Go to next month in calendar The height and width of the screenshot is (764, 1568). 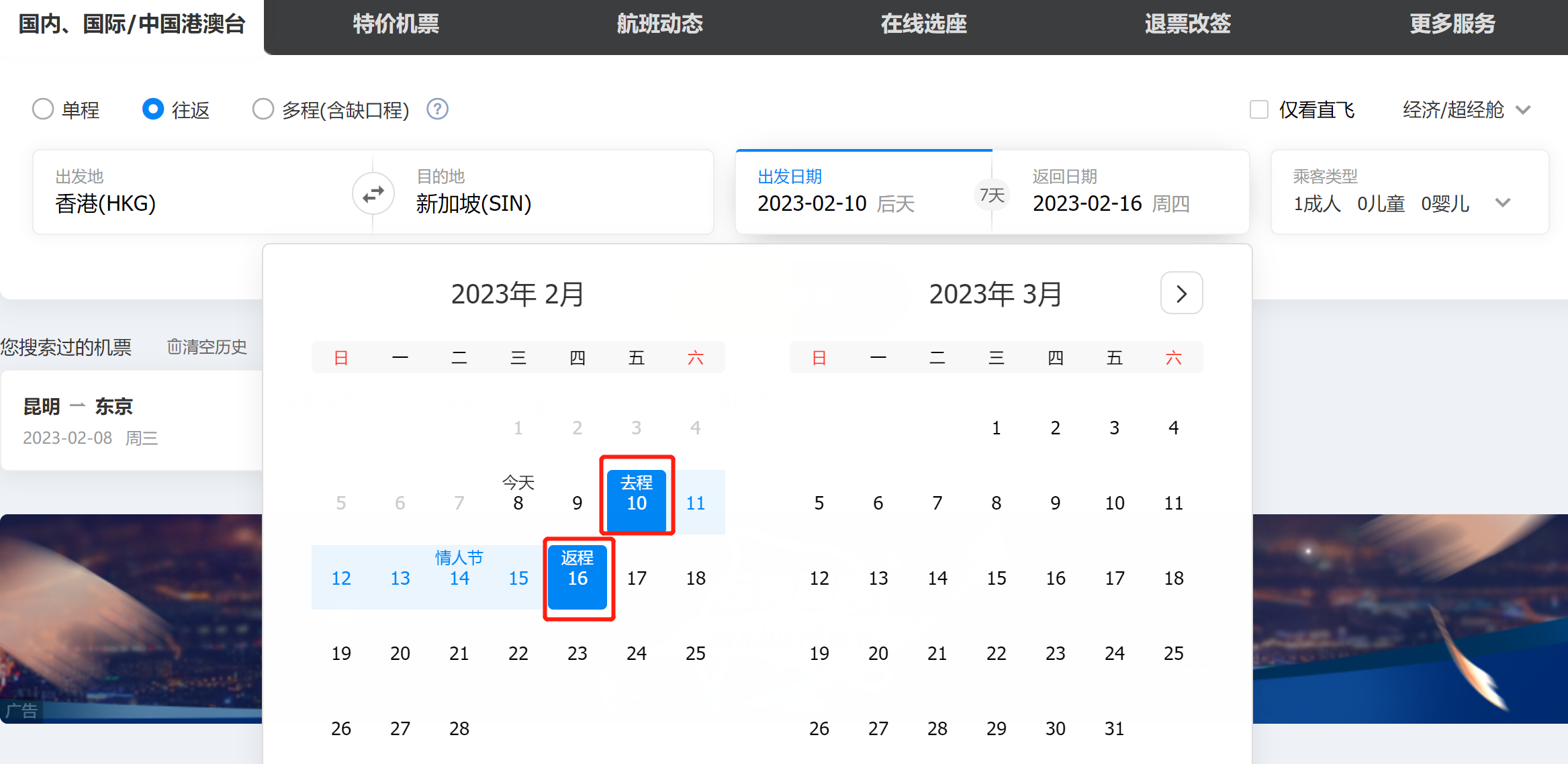[x=1181, y=293]
